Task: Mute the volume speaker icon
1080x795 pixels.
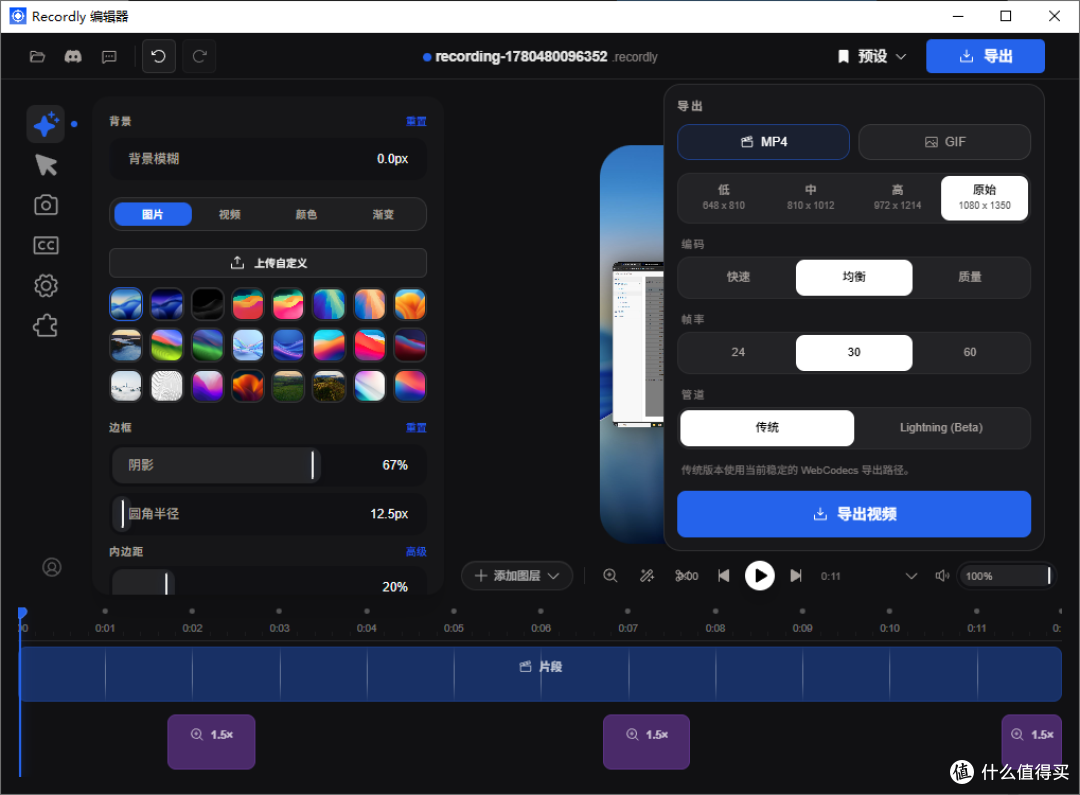Action: point(942,576)
